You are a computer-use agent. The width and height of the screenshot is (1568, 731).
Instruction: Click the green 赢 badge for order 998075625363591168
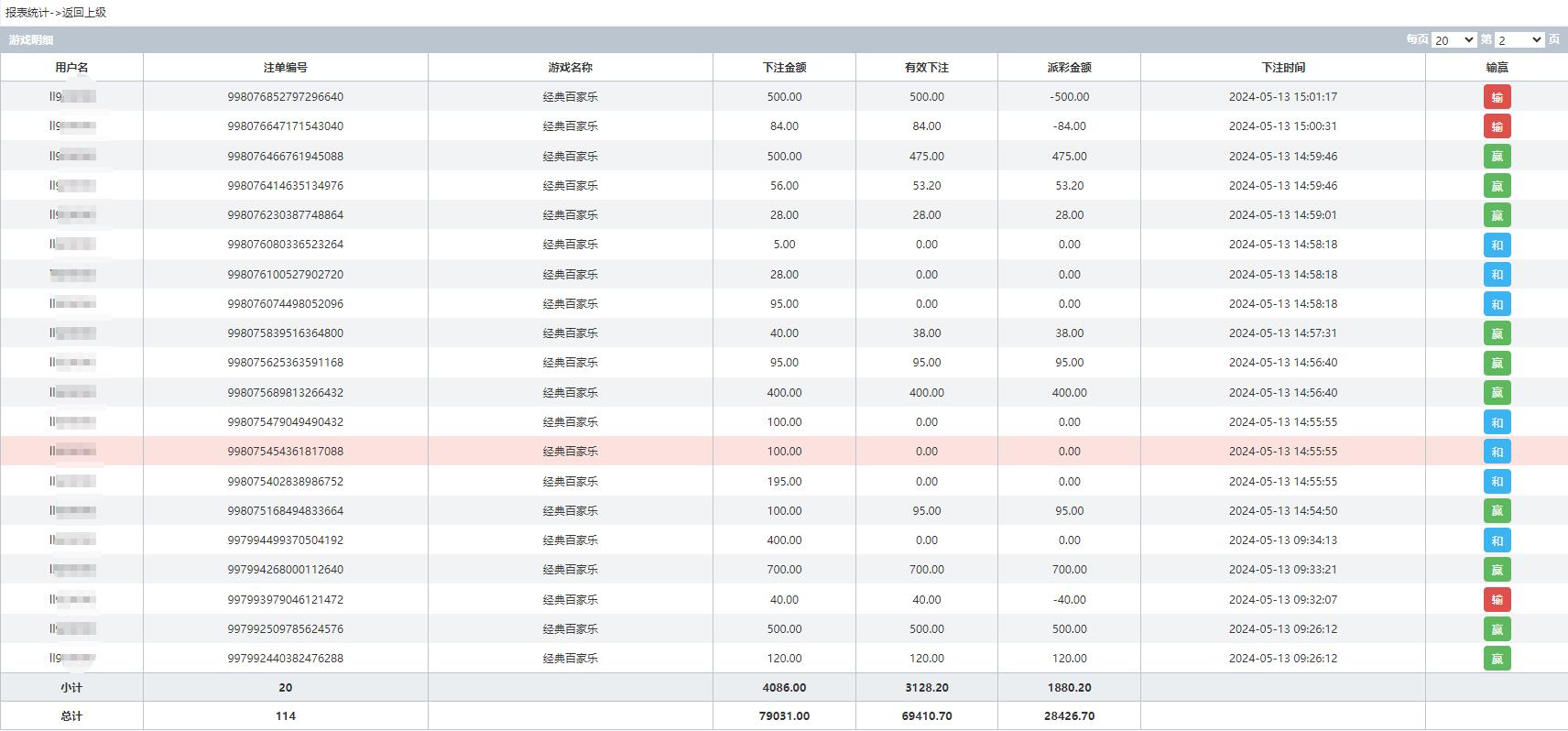[x=1497, y=363]
